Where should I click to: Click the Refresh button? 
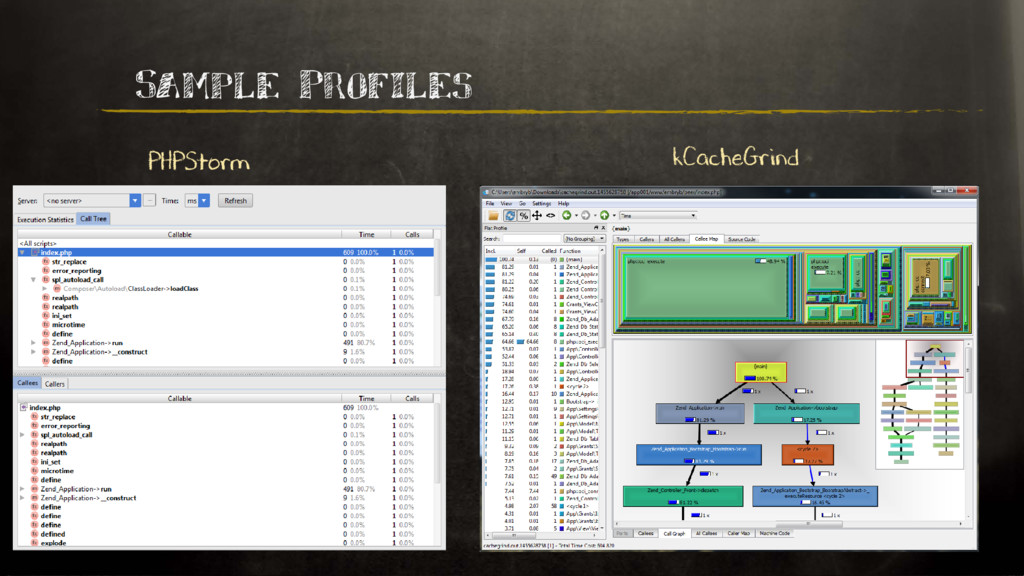tap(236, 200)
